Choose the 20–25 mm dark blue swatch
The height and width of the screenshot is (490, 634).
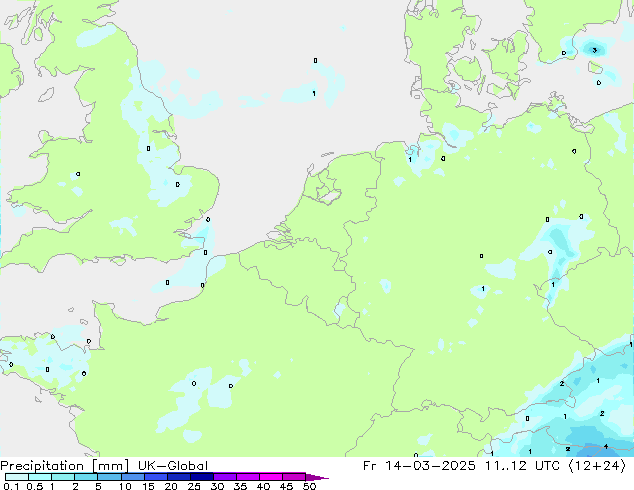tap(179, 477)
